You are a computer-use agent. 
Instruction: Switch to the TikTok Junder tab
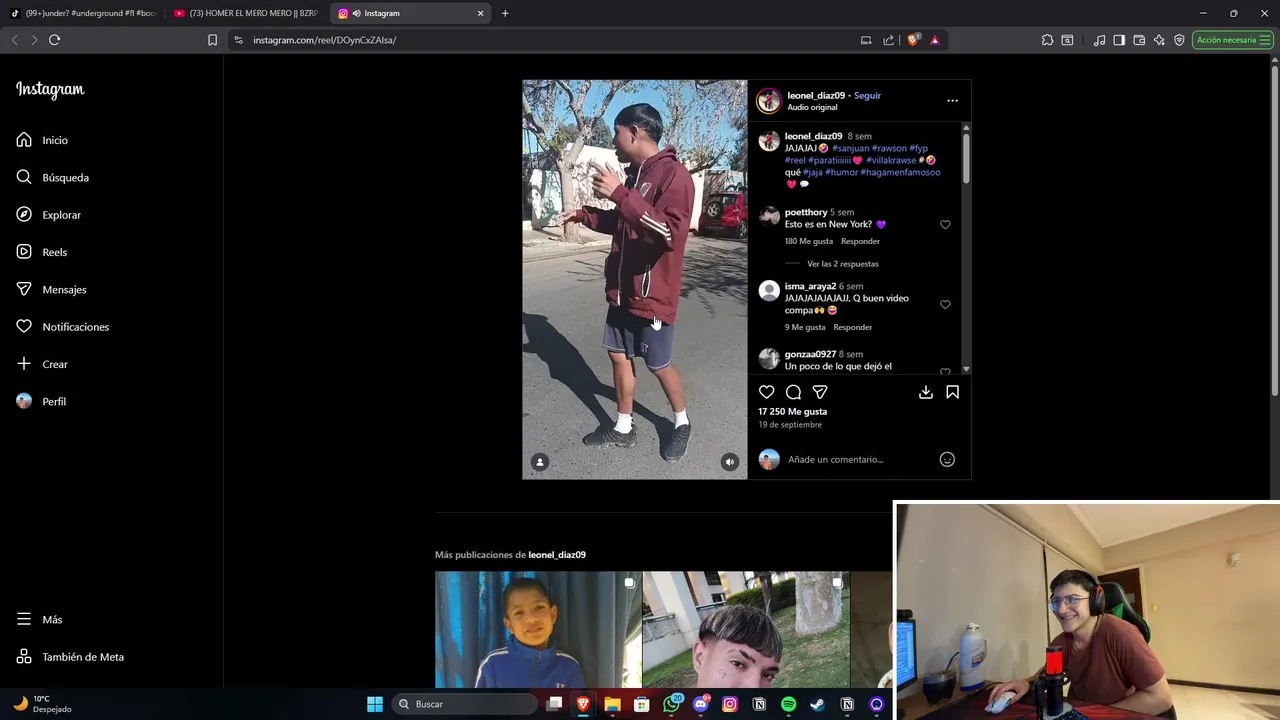(x=82, y=13)
